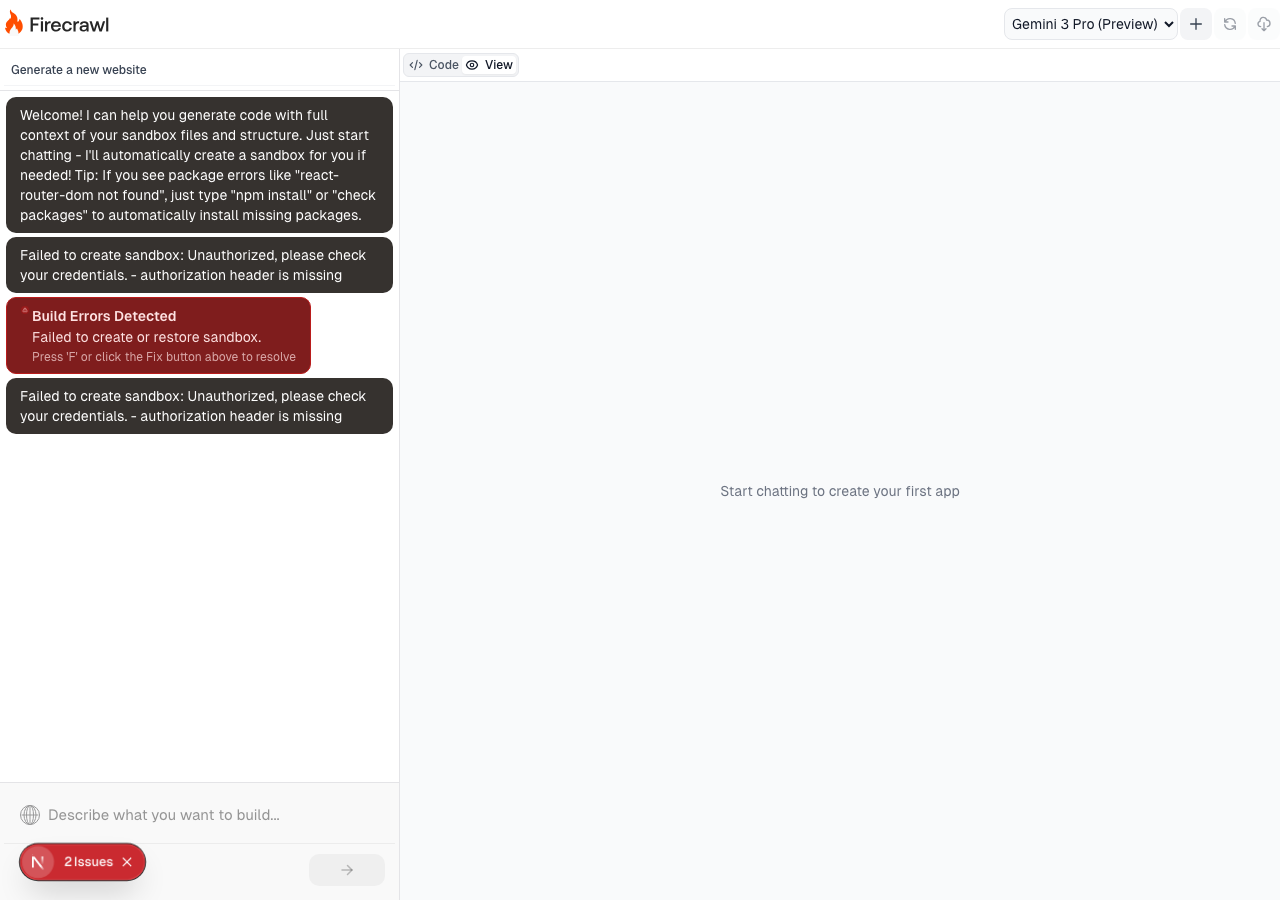Screen dimensions: 1280x900
Task: Click the plus new sandbox button
Action: click(1196, 24)
